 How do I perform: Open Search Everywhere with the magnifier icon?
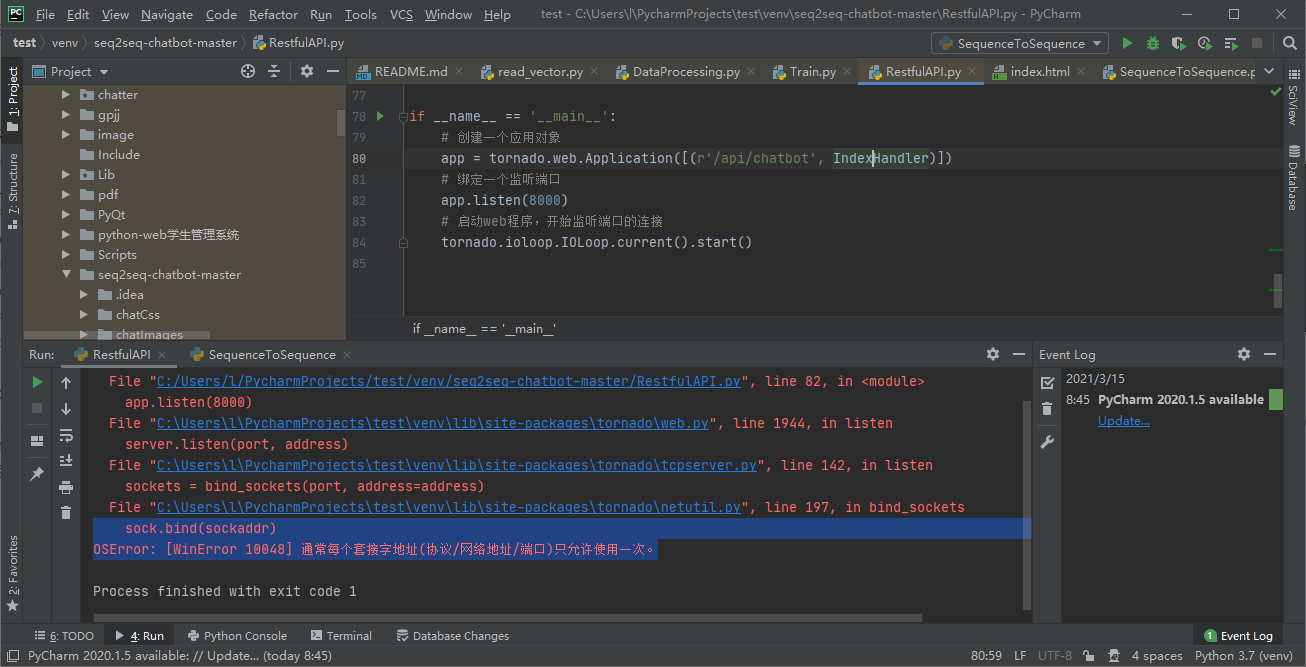[x=1289, y=43]
